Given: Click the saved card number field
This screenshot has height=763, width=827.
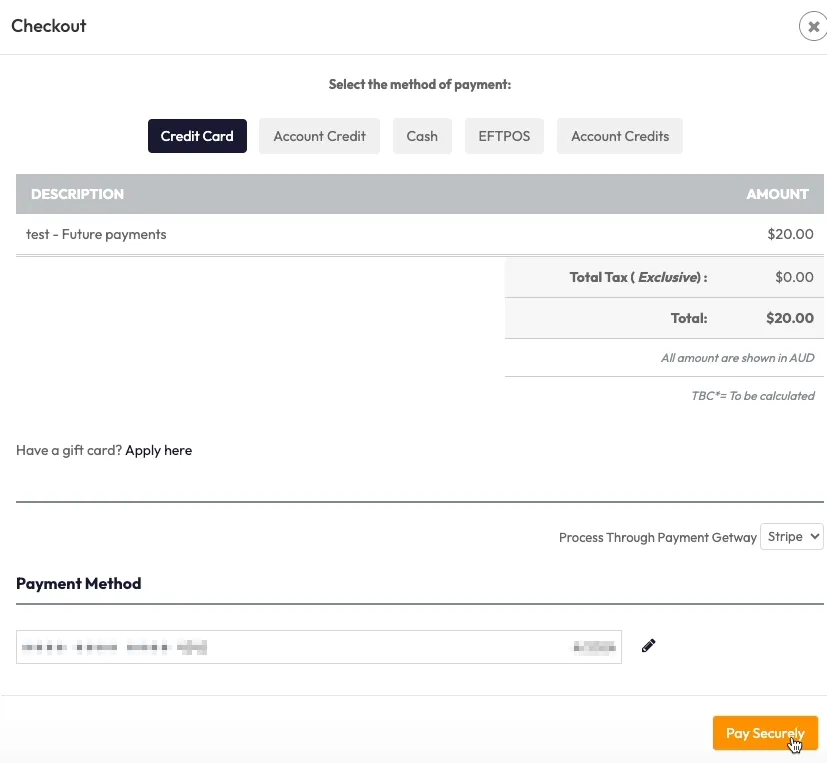Looking at the screenshot, I should pos(318,647).
